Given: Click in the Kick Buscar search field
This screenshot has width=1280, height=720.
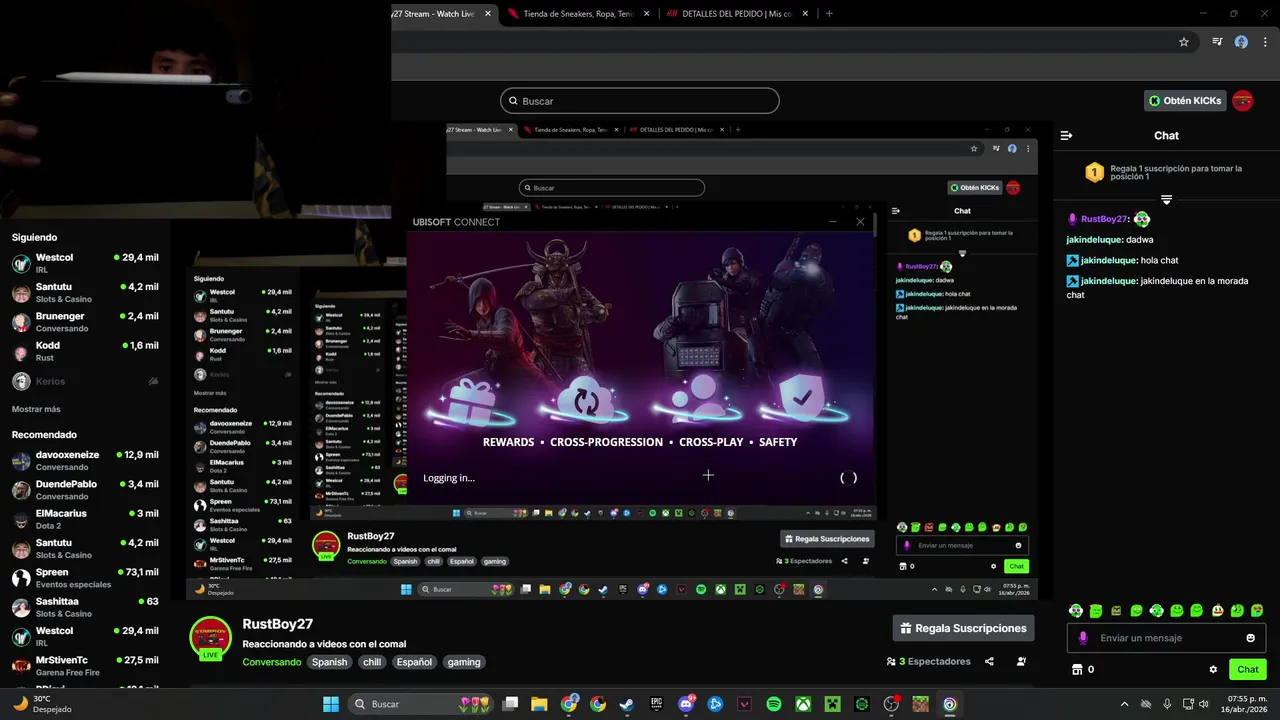Looking at the screenshot, I should pos(640,101).
